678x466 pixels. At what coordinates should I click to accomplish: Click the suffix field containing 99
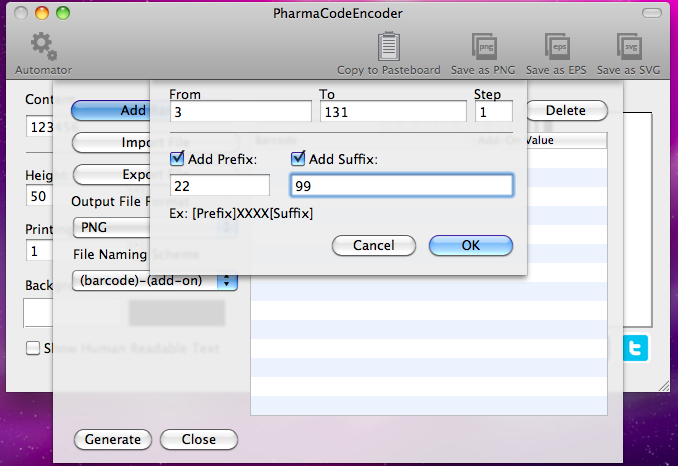point(402,186)
